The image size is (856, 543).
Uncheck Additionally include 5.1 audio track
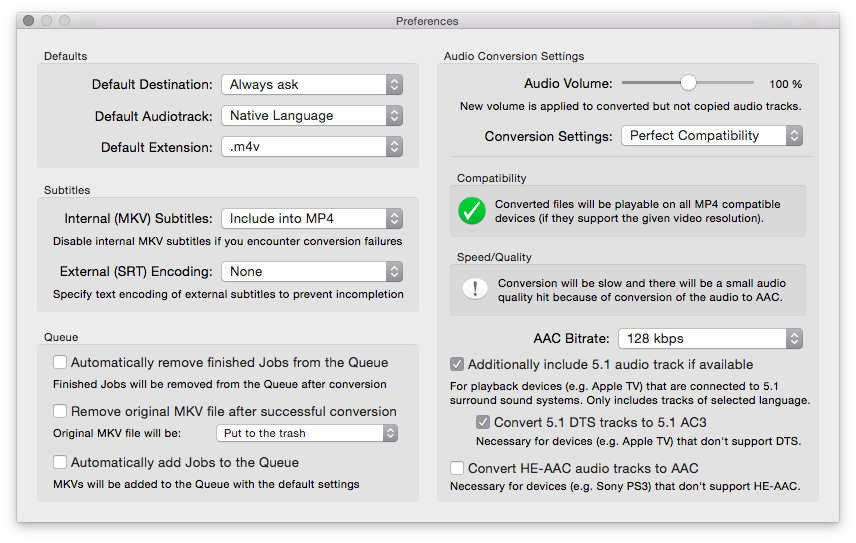[x=457, y=364]
